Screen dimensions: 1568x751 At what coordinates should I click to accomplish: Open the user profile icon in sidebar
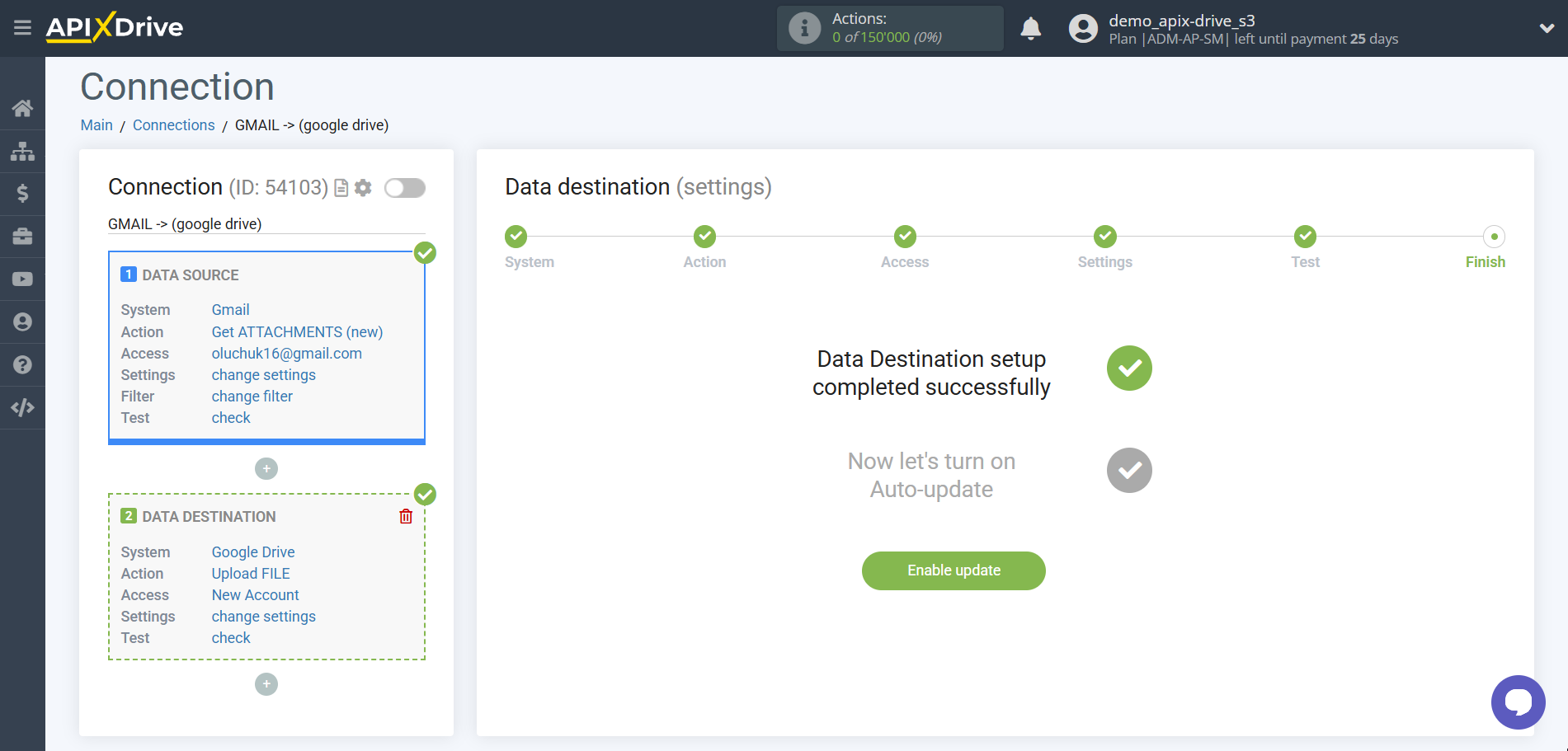coord(22,322)
